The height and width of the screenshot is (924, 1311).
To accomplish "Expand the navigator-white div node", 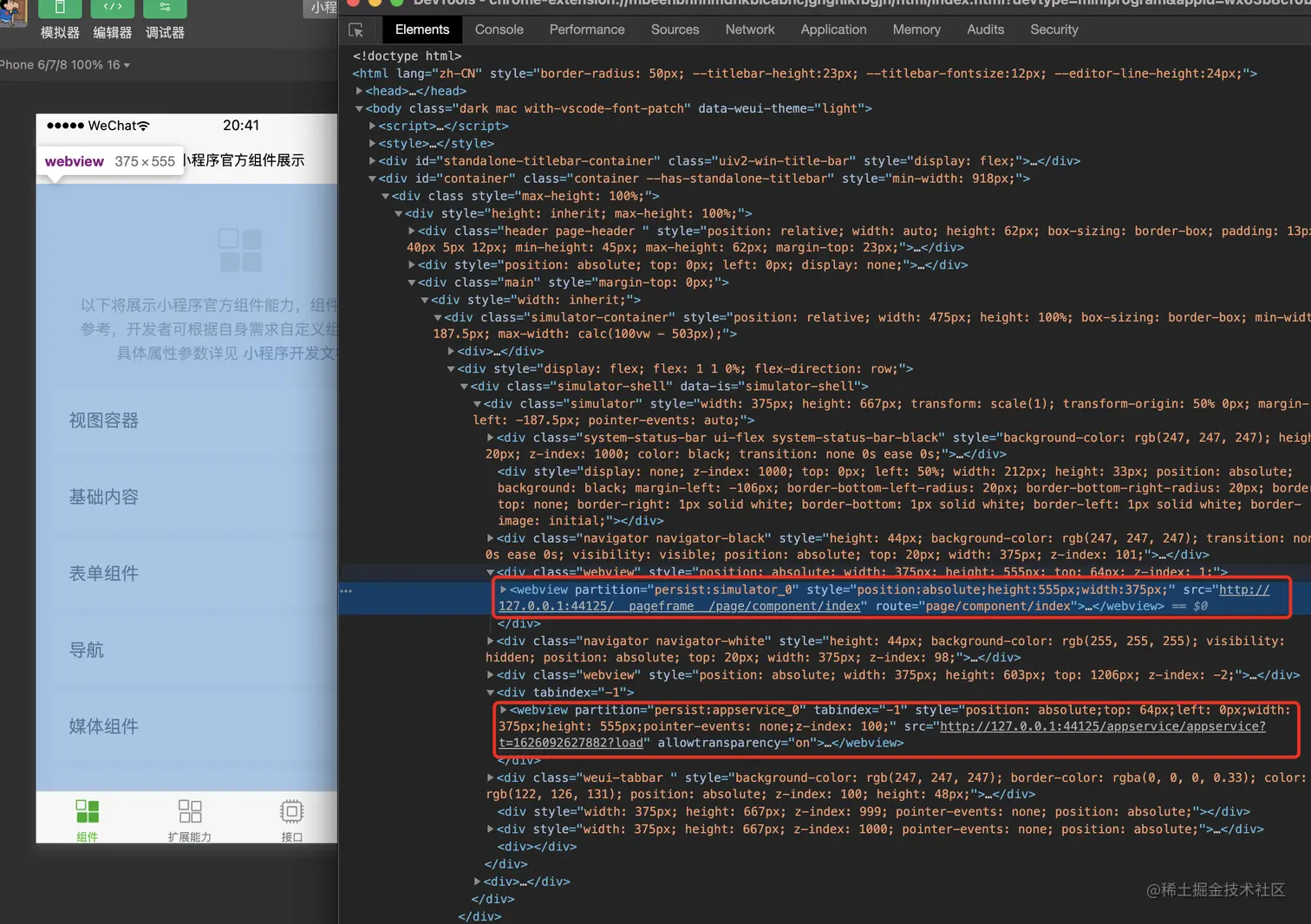I will [x=490, y=641].
